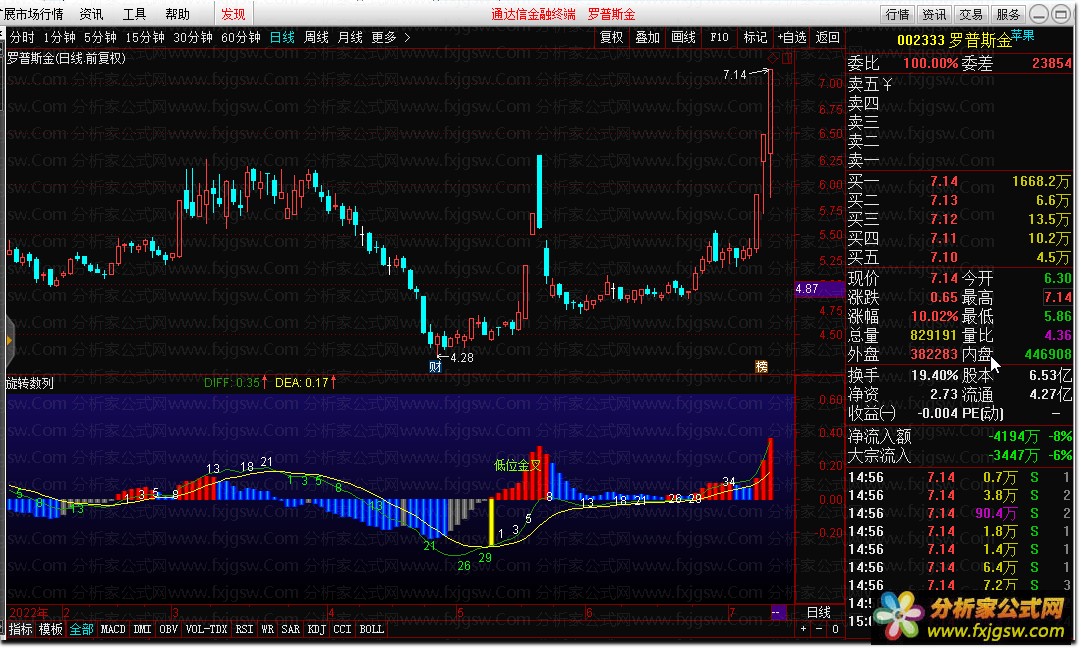Switch to 1分钟 timeframe
The width and height of the screenshot is (1081, 648).
59,37
